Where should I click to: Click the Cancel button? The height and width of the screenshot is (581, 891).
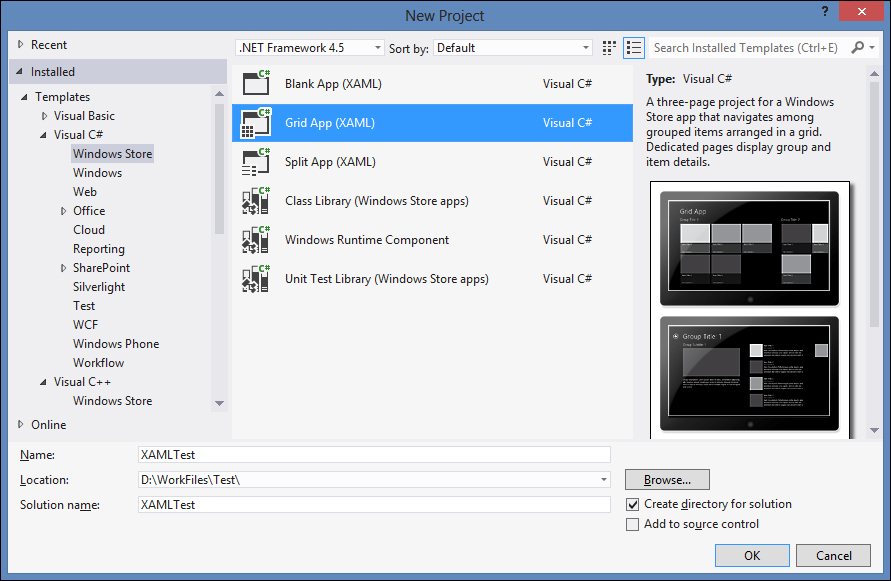[x=833, y=555]
